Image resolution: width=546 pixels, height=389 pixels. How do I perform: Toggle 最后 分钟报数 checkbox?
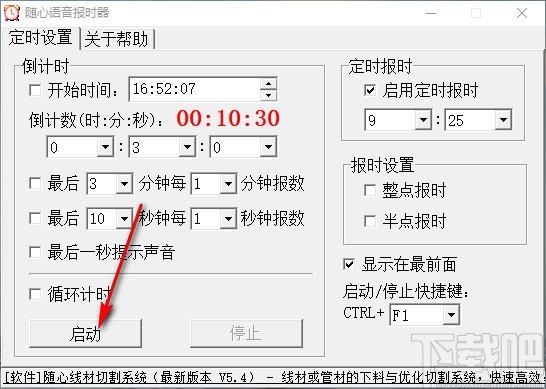tap(35, 183)
